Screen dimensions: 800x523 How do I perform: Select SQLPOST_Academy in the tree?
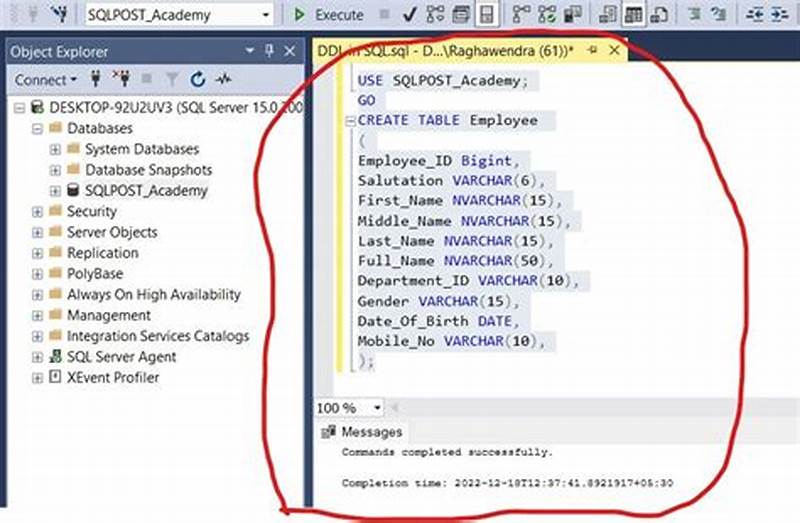146,191
